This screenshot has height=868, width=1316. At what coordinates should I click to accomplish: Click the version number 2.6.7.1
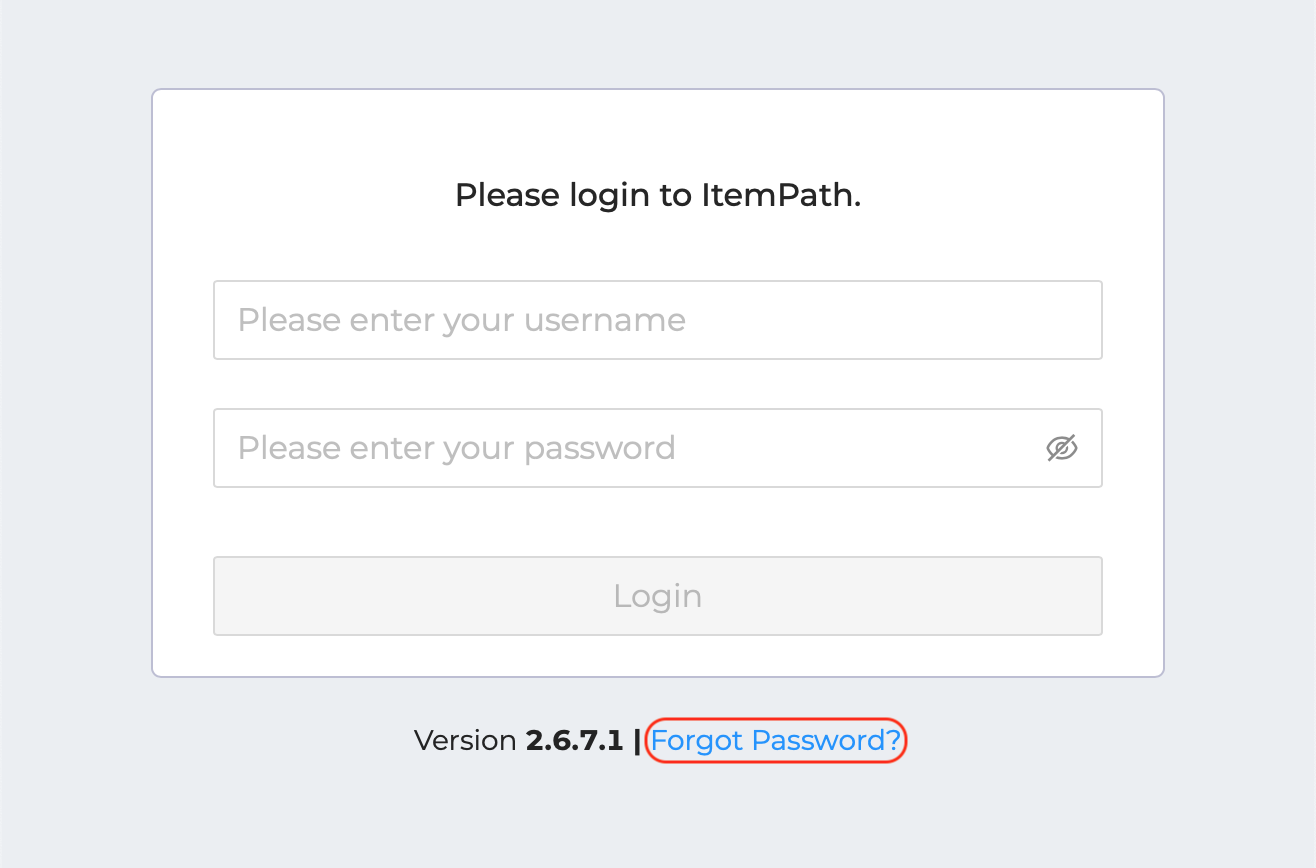[x=574, y=740]
